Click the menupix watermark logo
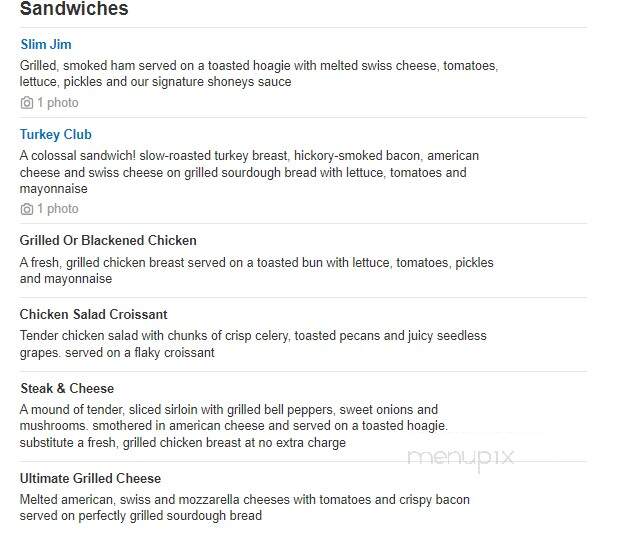This screenshot has width=640, height=540. coord(460,458)
